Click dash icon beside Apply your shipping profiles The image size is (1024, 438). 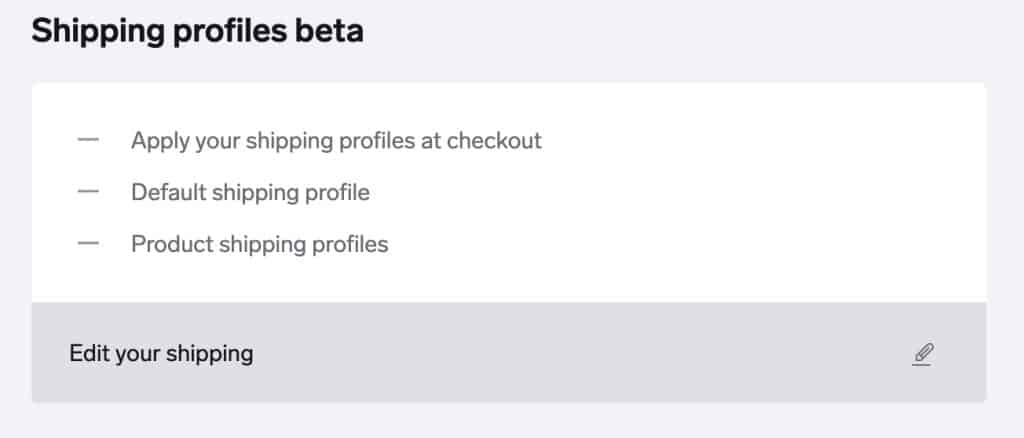(x=88, y=140)
